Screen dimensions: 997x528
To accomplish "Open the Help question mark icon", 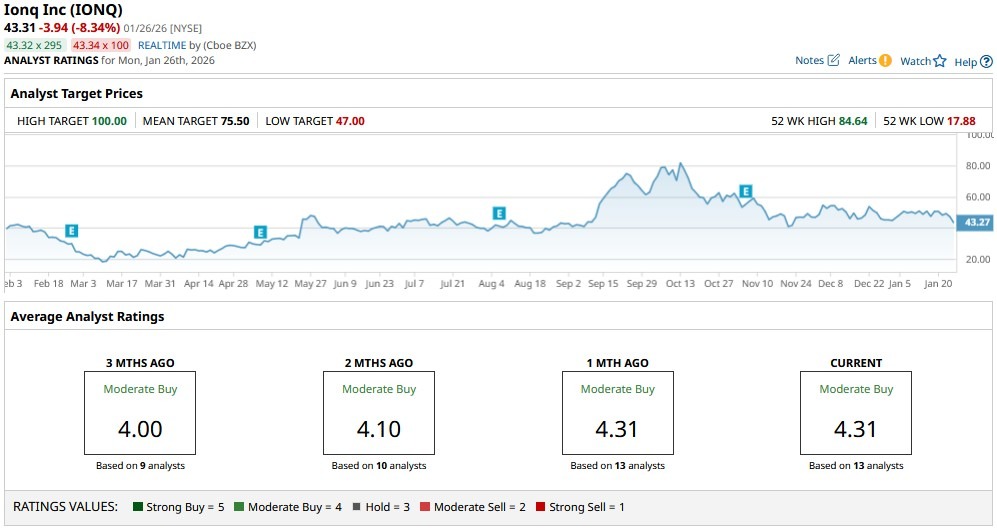I will click(x=986, y=62).
